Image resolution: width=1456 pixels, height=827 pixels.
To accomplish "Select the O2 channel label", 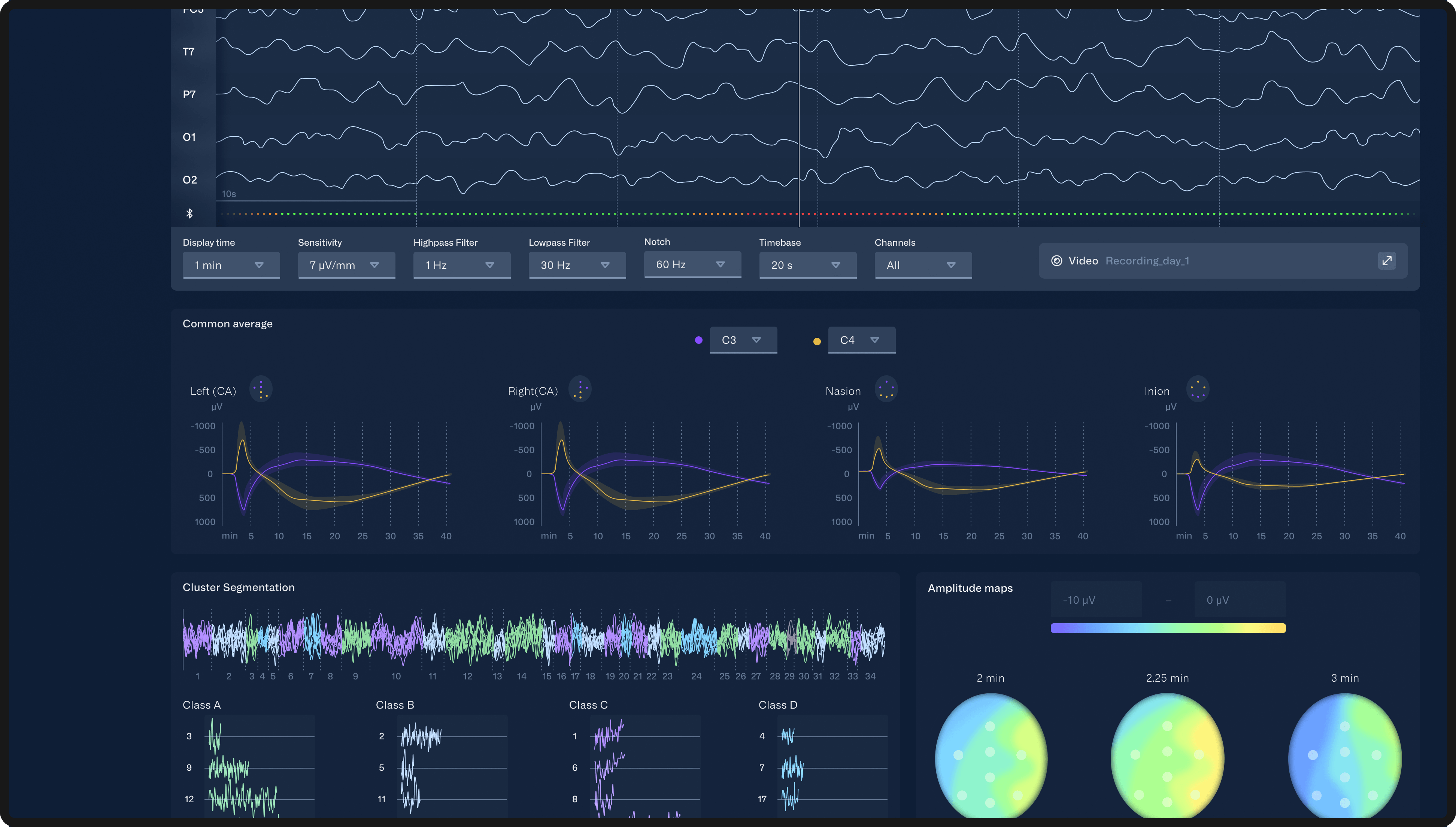I will coord(189,179).
